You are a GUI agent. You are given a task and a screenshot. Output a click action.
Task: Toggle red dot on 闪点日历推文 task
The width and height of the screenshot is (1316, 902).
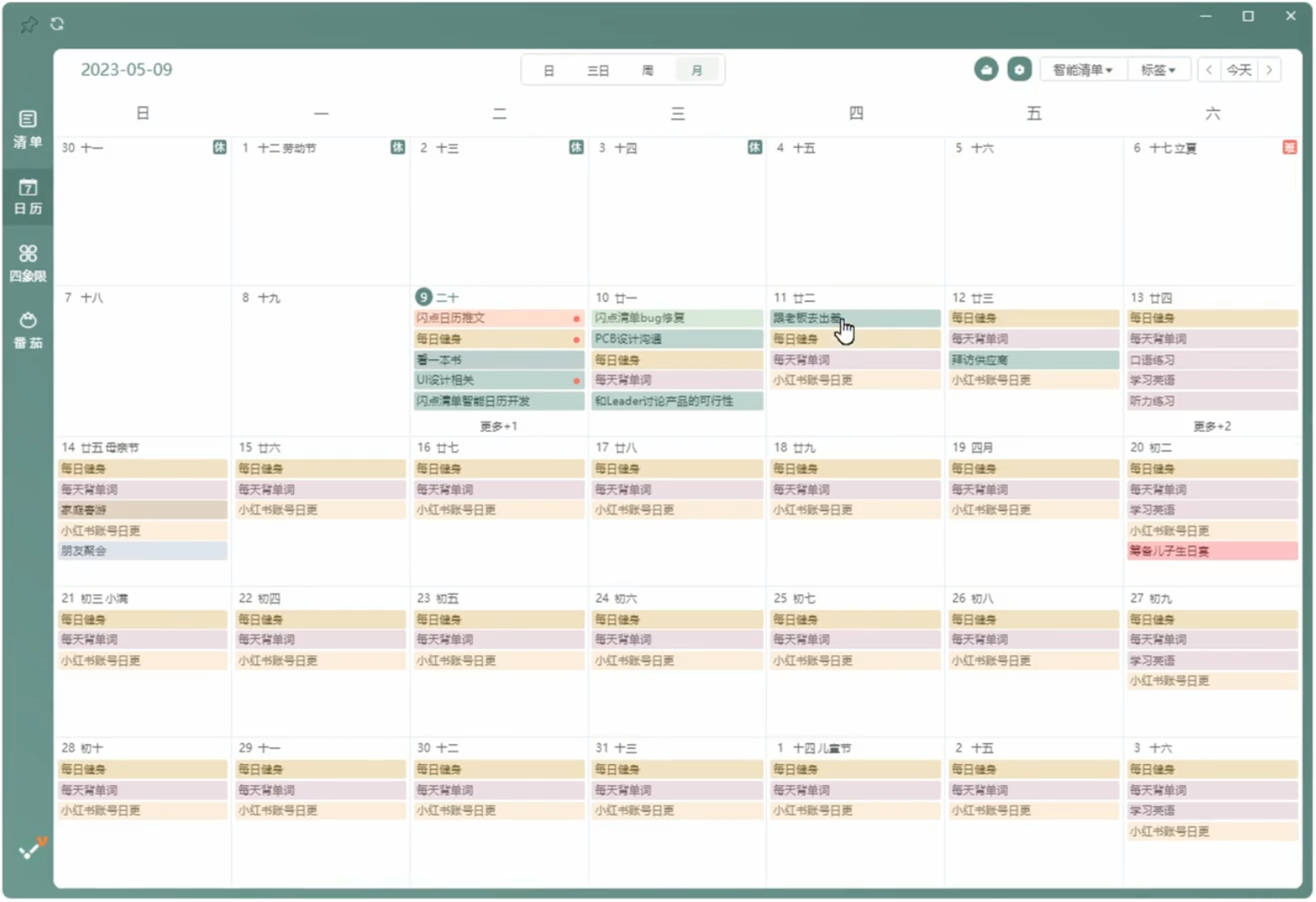click(x=576, y=319)
